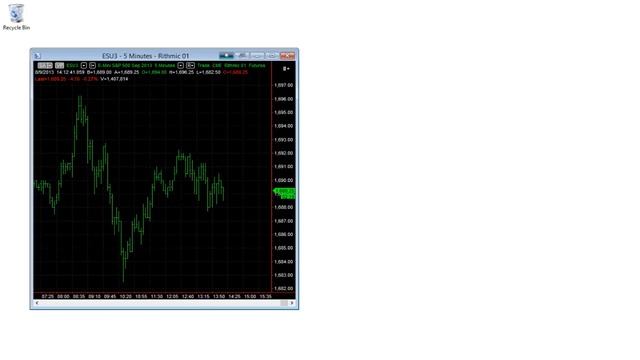This screenshot has height=360, width=640.
Task: Click the 1,690.00 price scale label
Action: pos(284,180)
